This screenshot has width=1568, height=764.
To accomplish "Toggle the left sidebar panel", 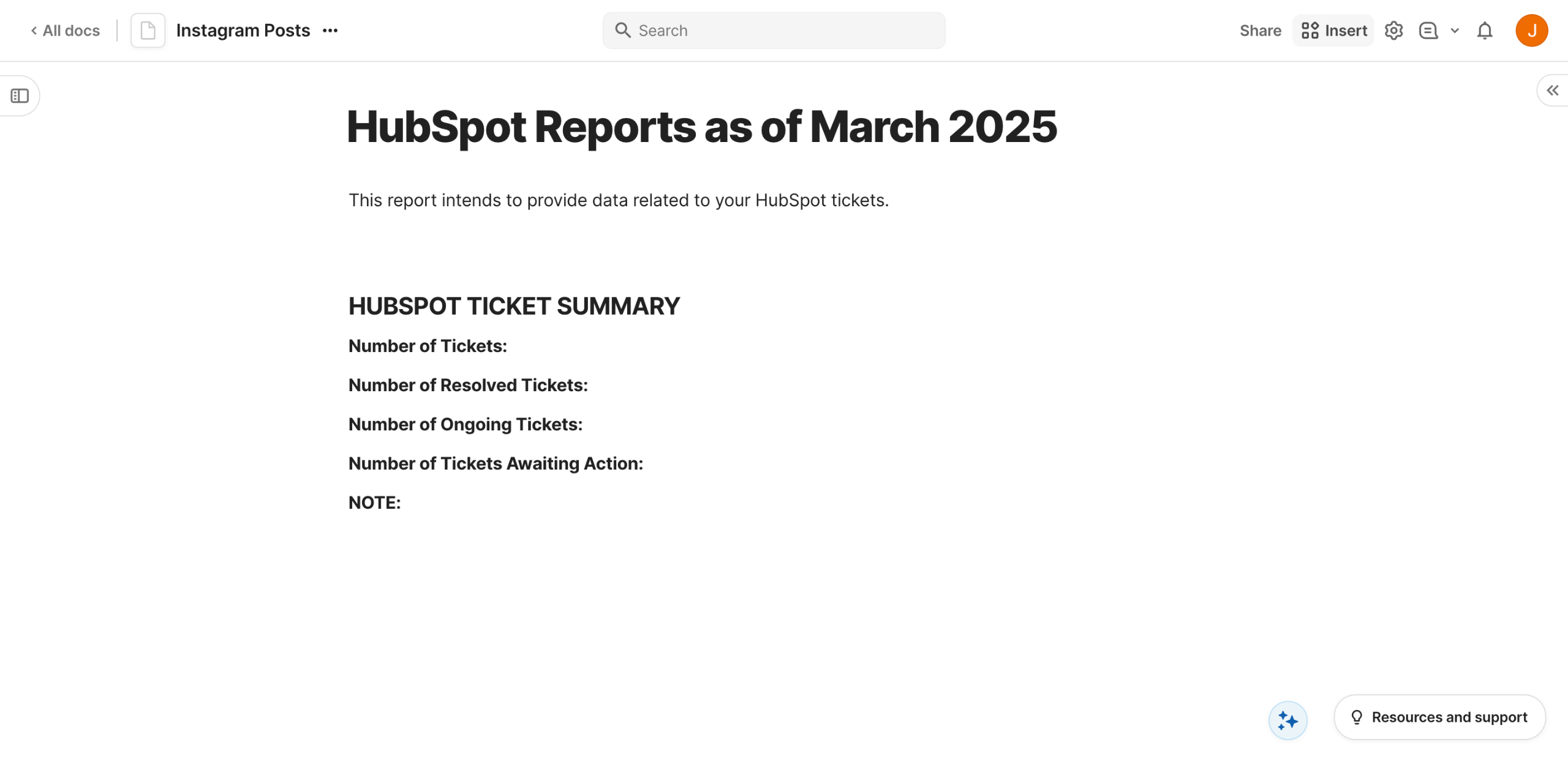I will pos(20,95).
